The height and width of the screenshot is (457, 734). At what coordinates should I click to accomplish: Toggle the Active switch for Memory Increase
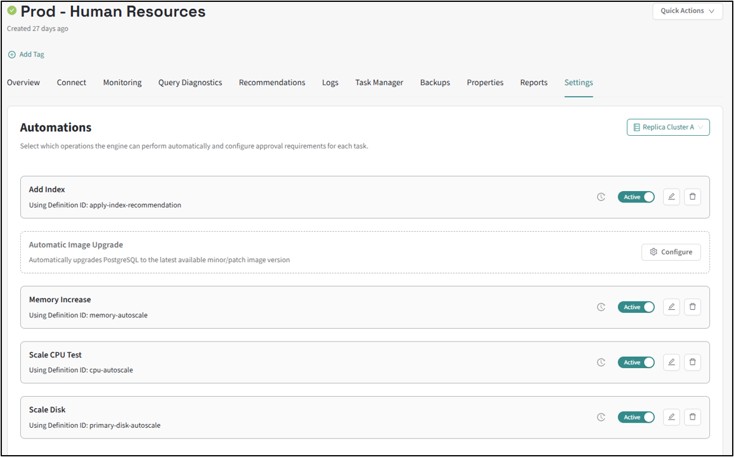click(x=636, y=307)
